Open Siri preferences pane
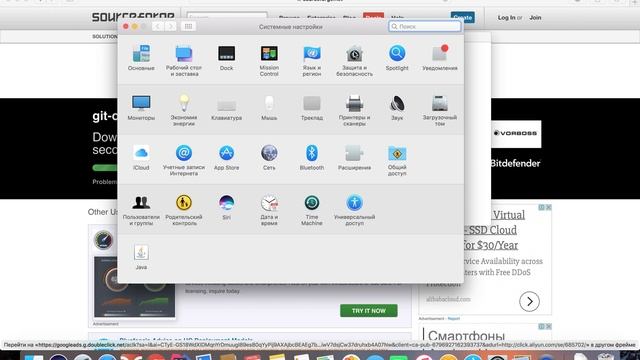This screenshot has width=640, height=360. [227, 207]
